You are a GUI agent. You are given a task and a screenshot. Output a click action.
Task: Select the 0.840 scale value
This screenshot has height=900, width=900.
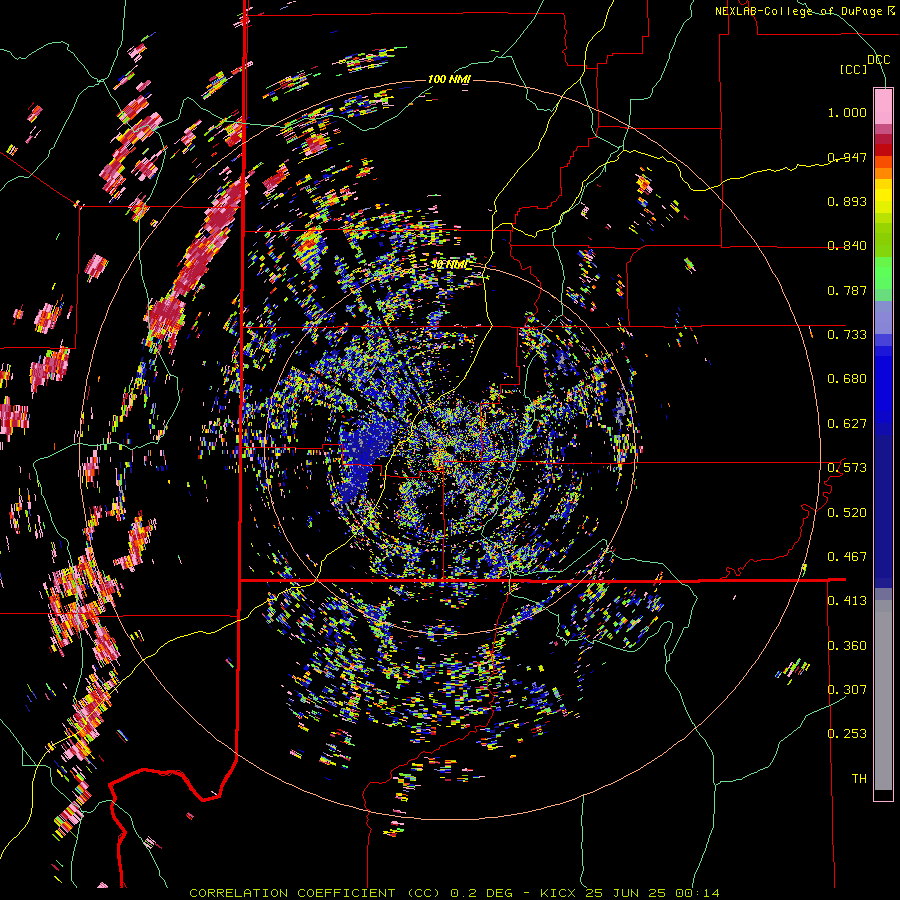[847, 246]
